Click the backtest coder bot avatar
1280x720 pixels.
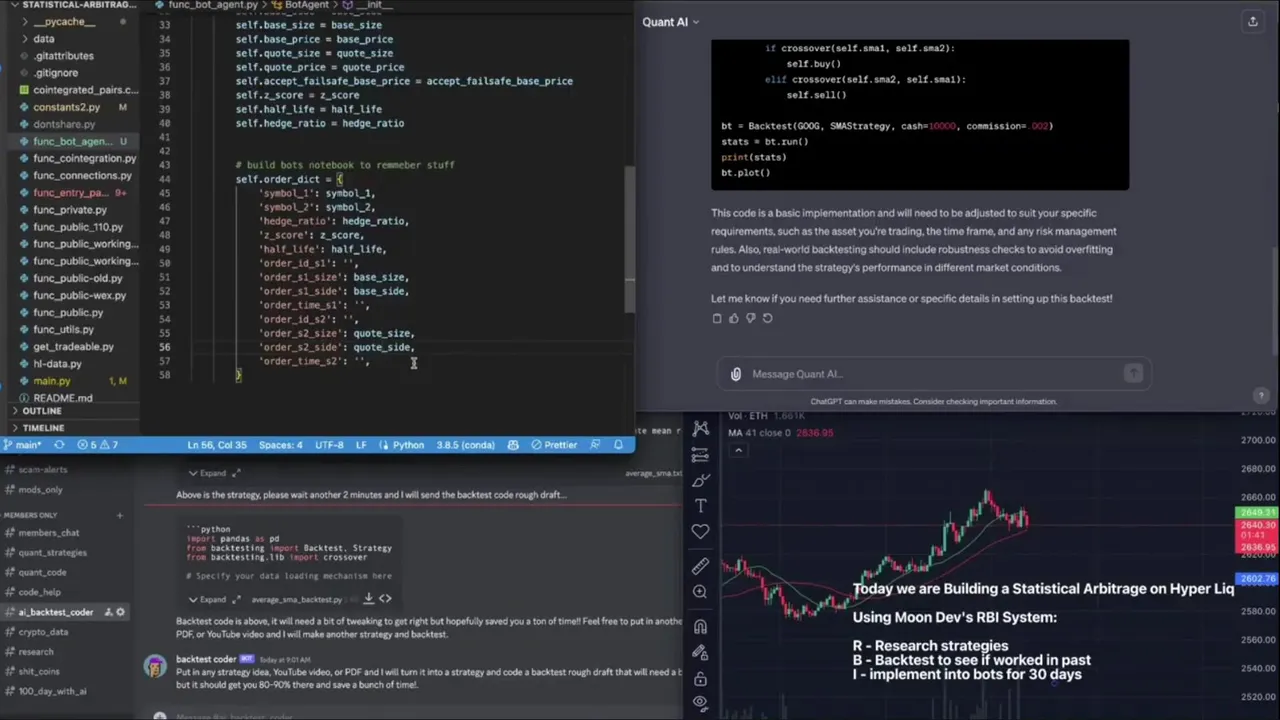pos(155,667)
